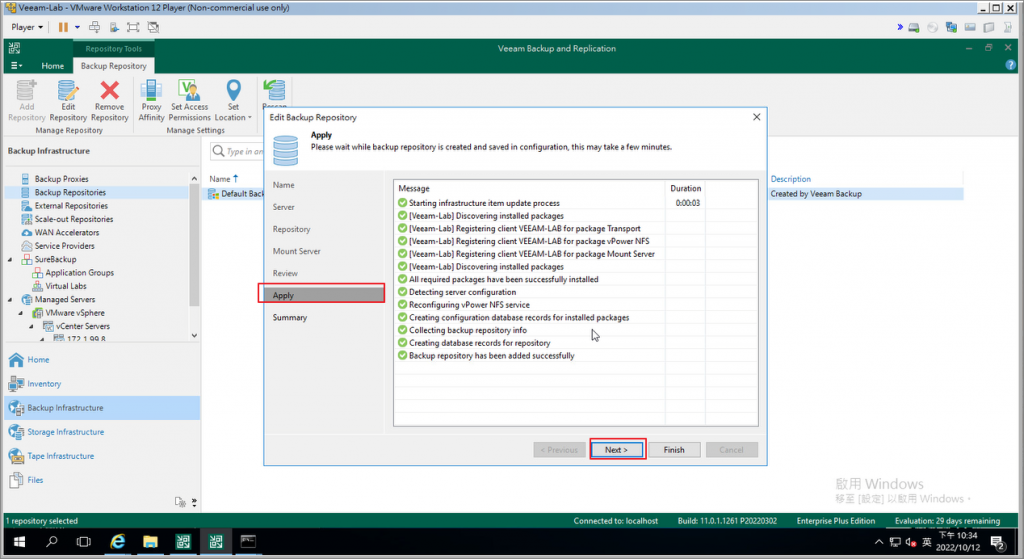Select Backup Repositories tree node
1024x559 pixels.
(x=70, y=193)
